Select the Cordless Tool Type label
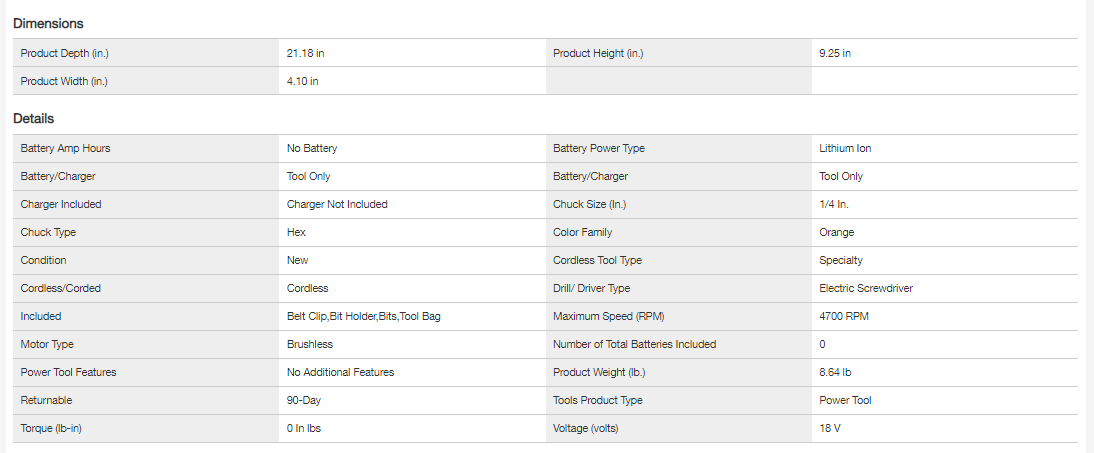Viewport: 1094px width, 453px height. tap(597, 260)
